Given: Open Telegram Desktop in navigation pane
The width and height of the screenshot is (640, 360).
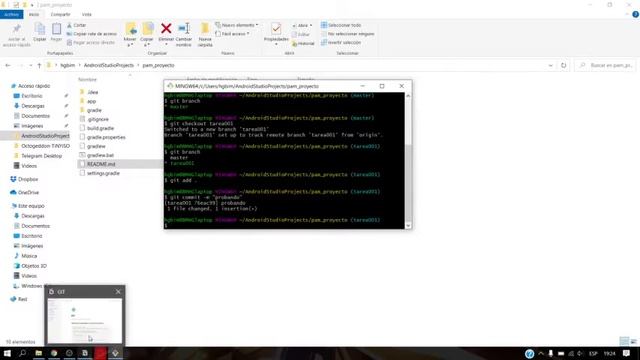Looking at the screenshot, I should [41, 156].
